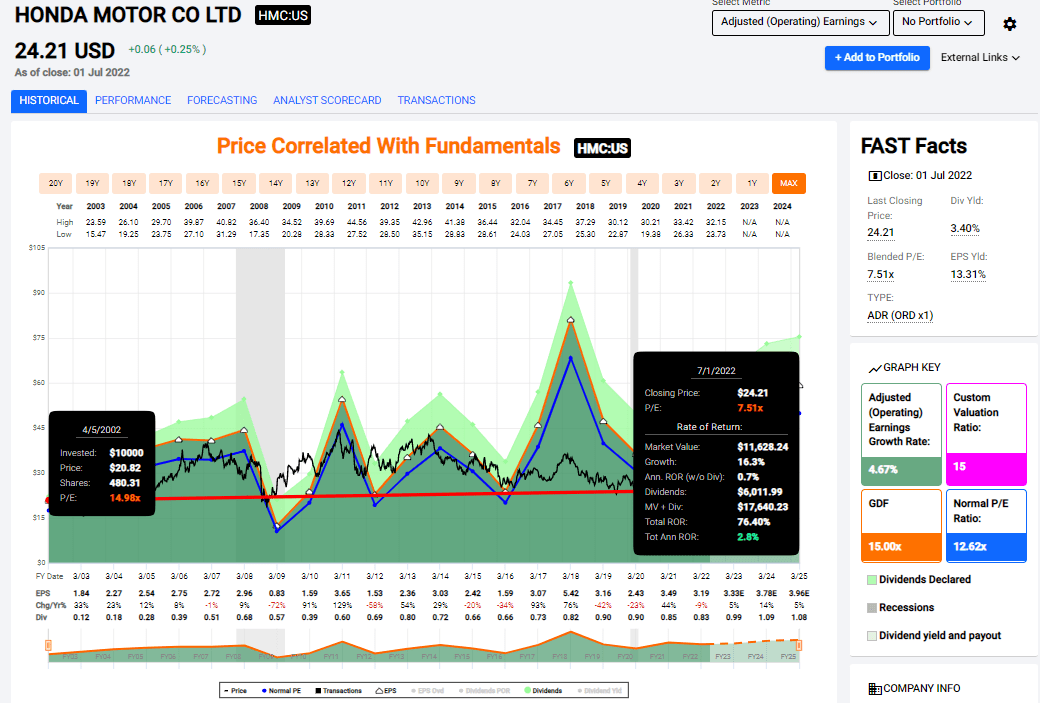
Task: Click the green 4.67% growth rate swatch
Action: click(x=901, y=471)
